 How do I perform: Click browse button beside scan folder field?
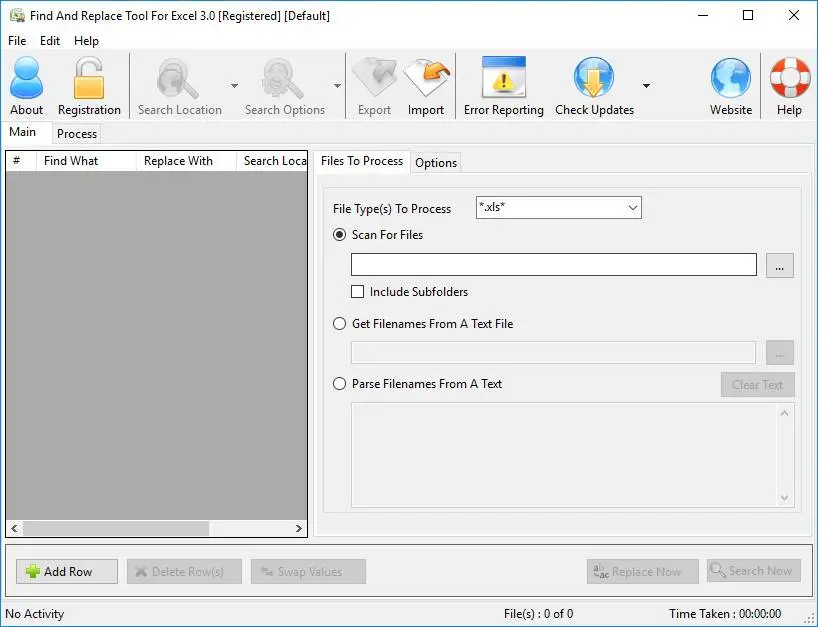click(x=779, y=266)
